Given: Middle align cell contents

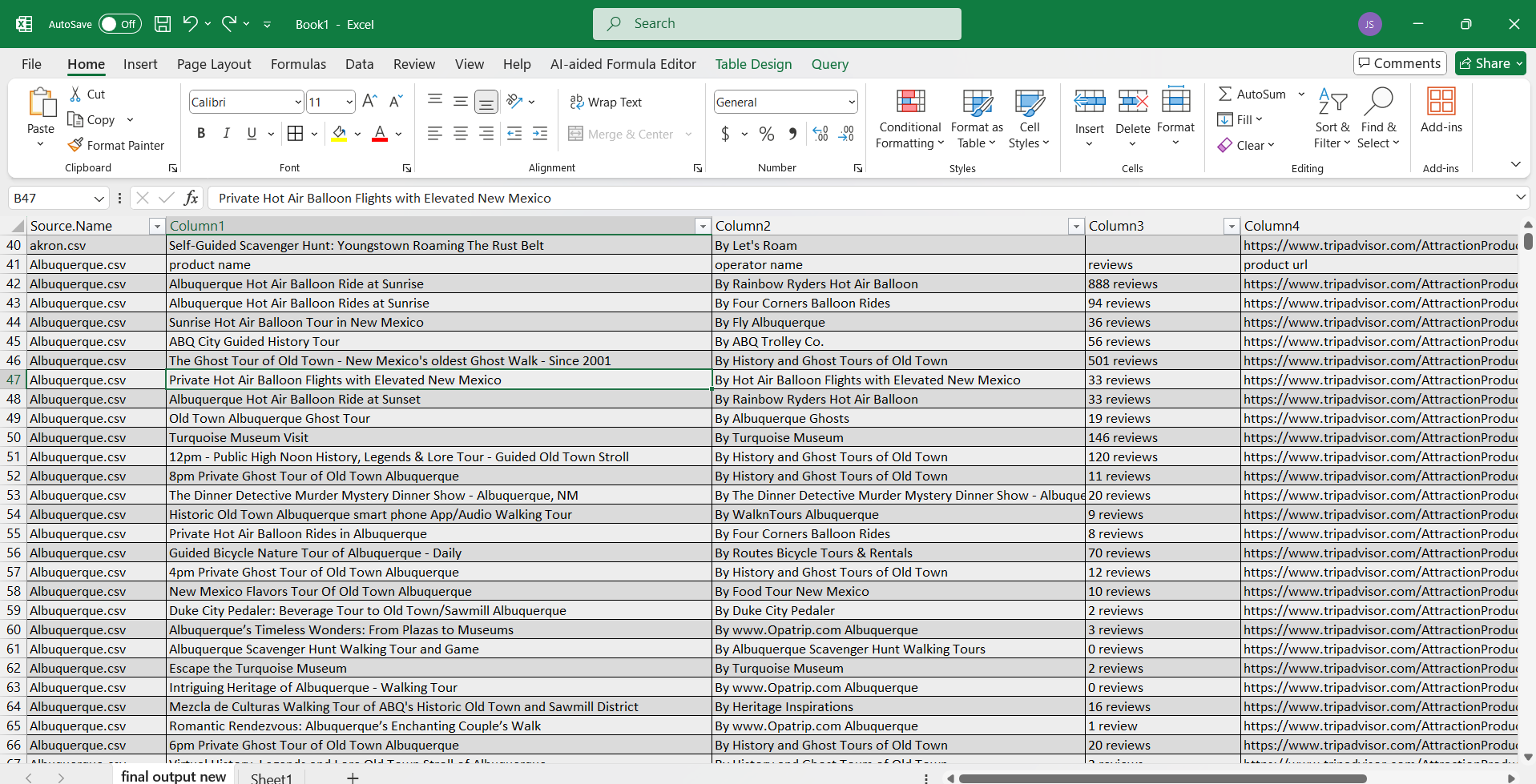Looking at the screenshot, I should (461, 101).
